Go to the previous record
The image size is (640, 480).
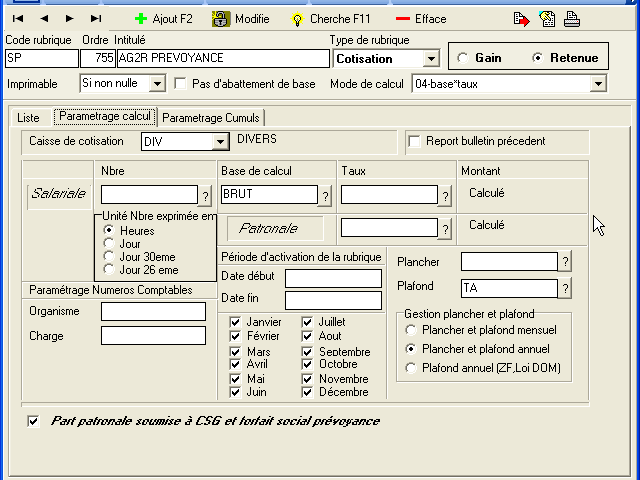pos(44,19)
